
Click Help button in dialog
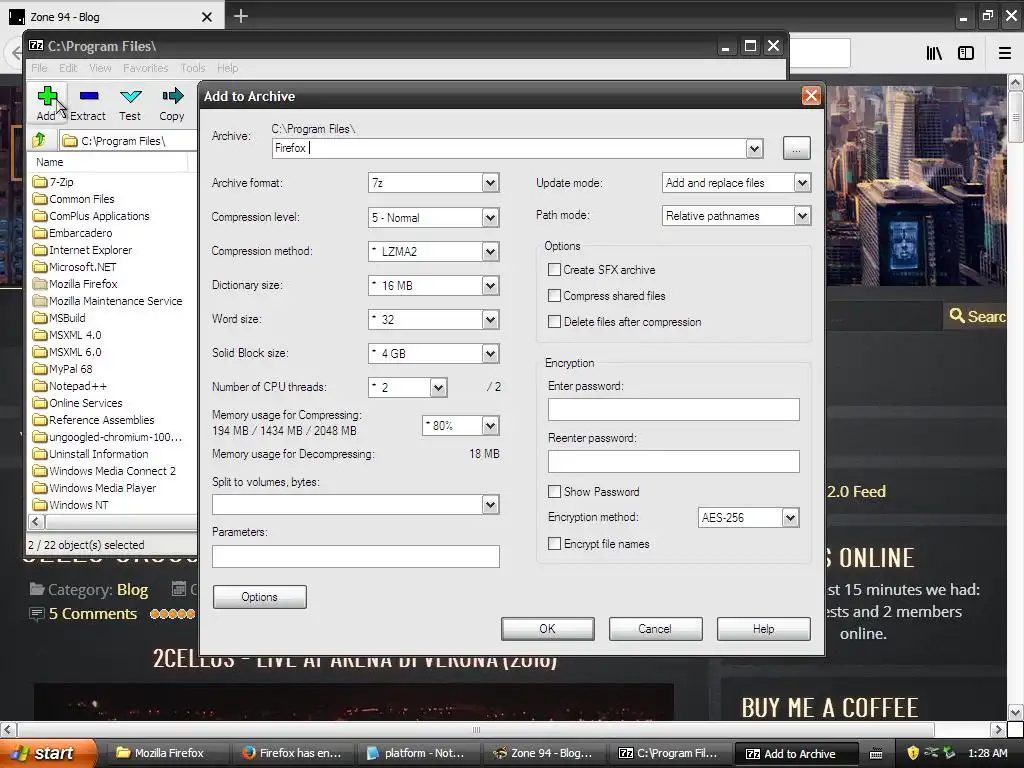coord(763,629)
